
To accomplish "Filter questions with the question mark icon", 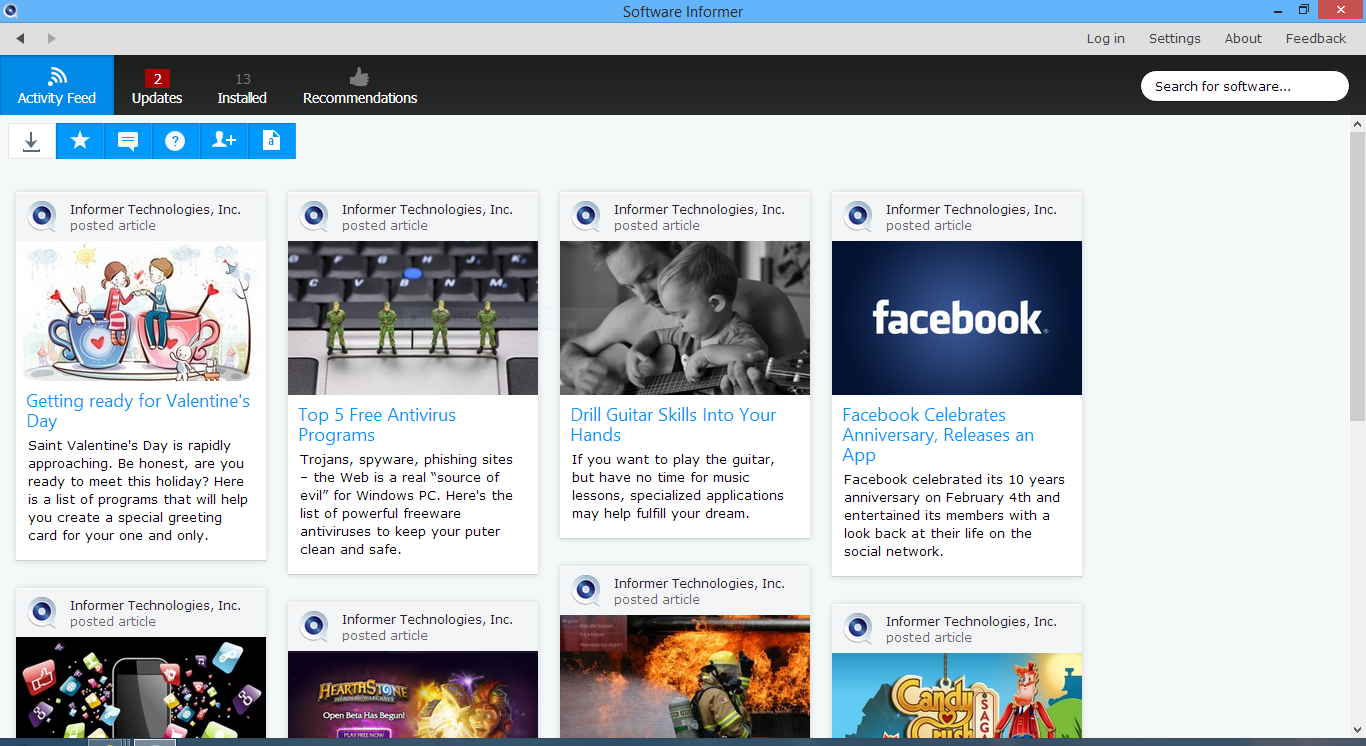I will pyautogui.click(x=175, y=140).
